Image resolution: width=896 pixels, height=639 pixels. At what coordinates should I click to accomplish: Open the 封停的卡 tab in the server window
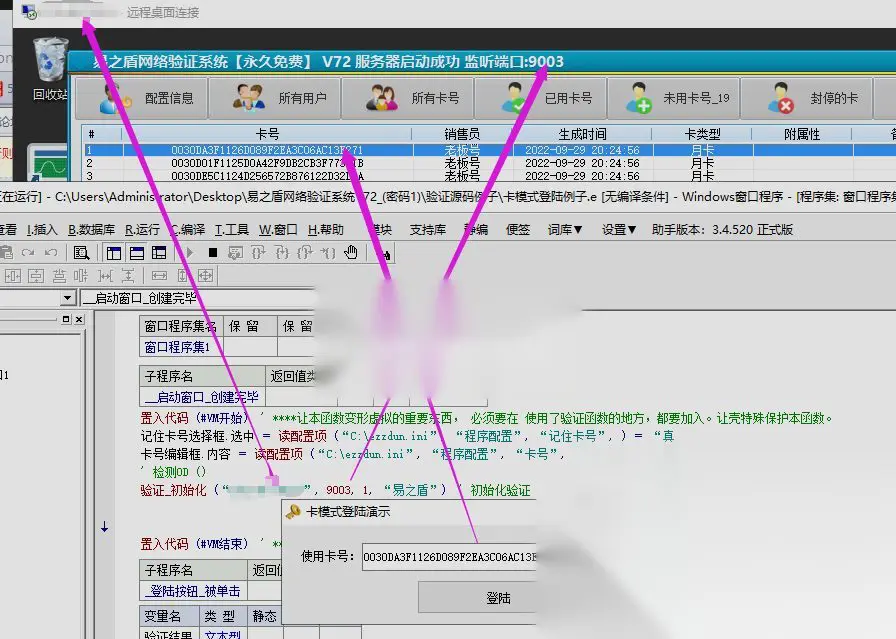click(807, 98)
